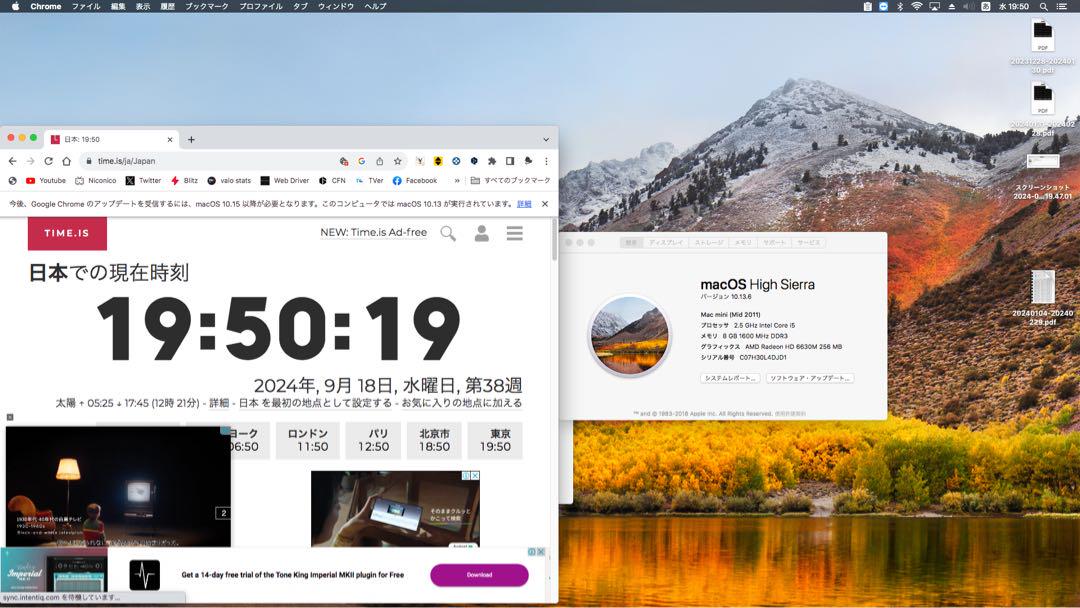Bookmark this page with the star icon
Viewport: 1080px width, 608px height.
coord(397,161)
